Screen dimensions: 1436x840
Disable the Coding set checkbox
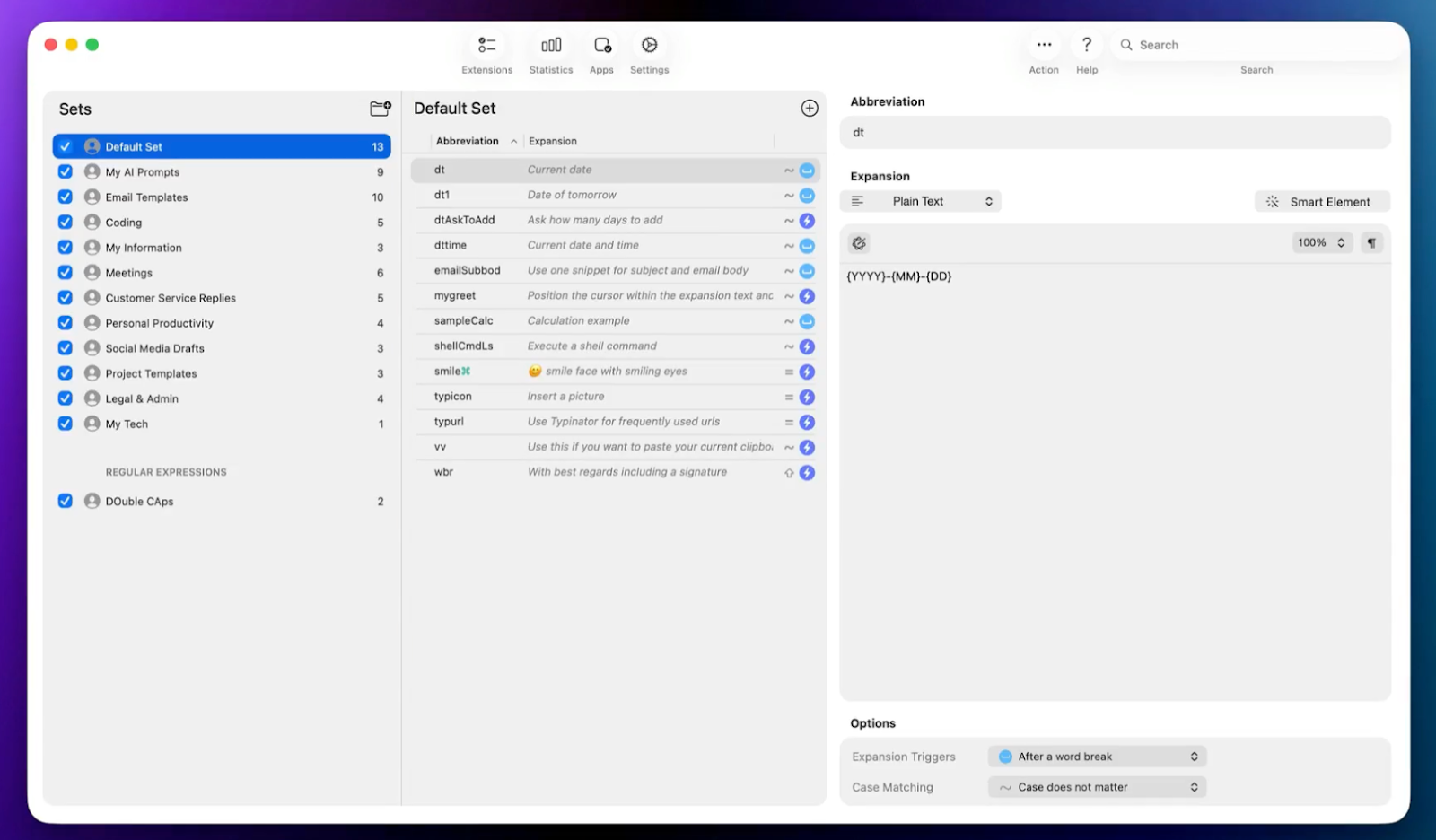[66, 222]
